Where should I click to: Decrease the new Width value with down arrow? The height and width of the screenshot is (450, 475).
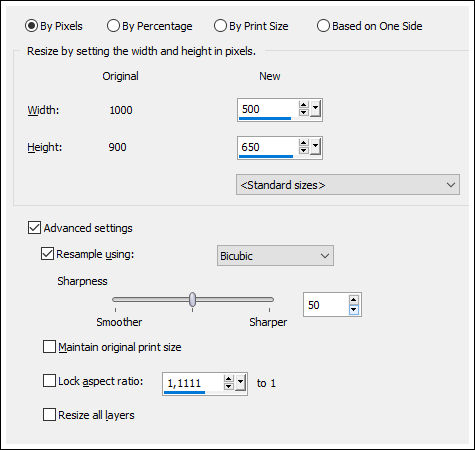[303, 113]
